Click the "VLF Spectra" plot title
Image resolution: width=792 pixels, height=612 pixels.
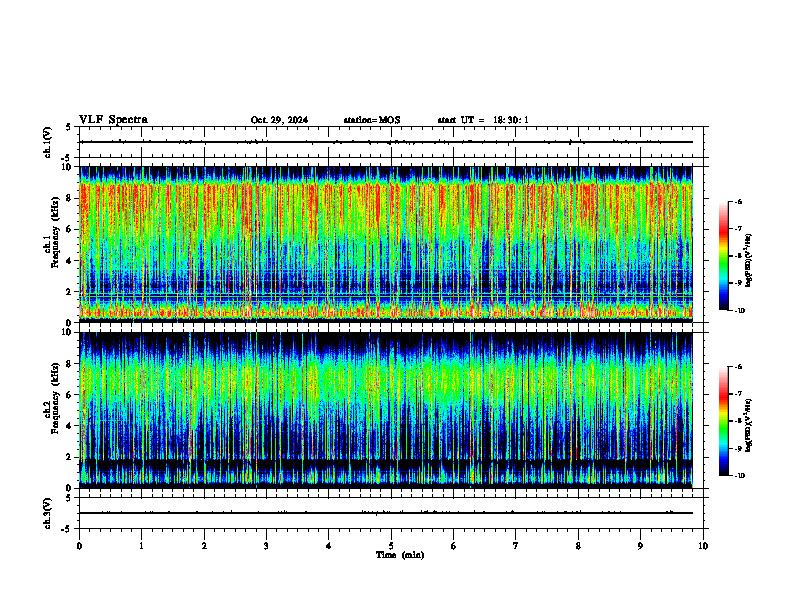coord(113,120)
